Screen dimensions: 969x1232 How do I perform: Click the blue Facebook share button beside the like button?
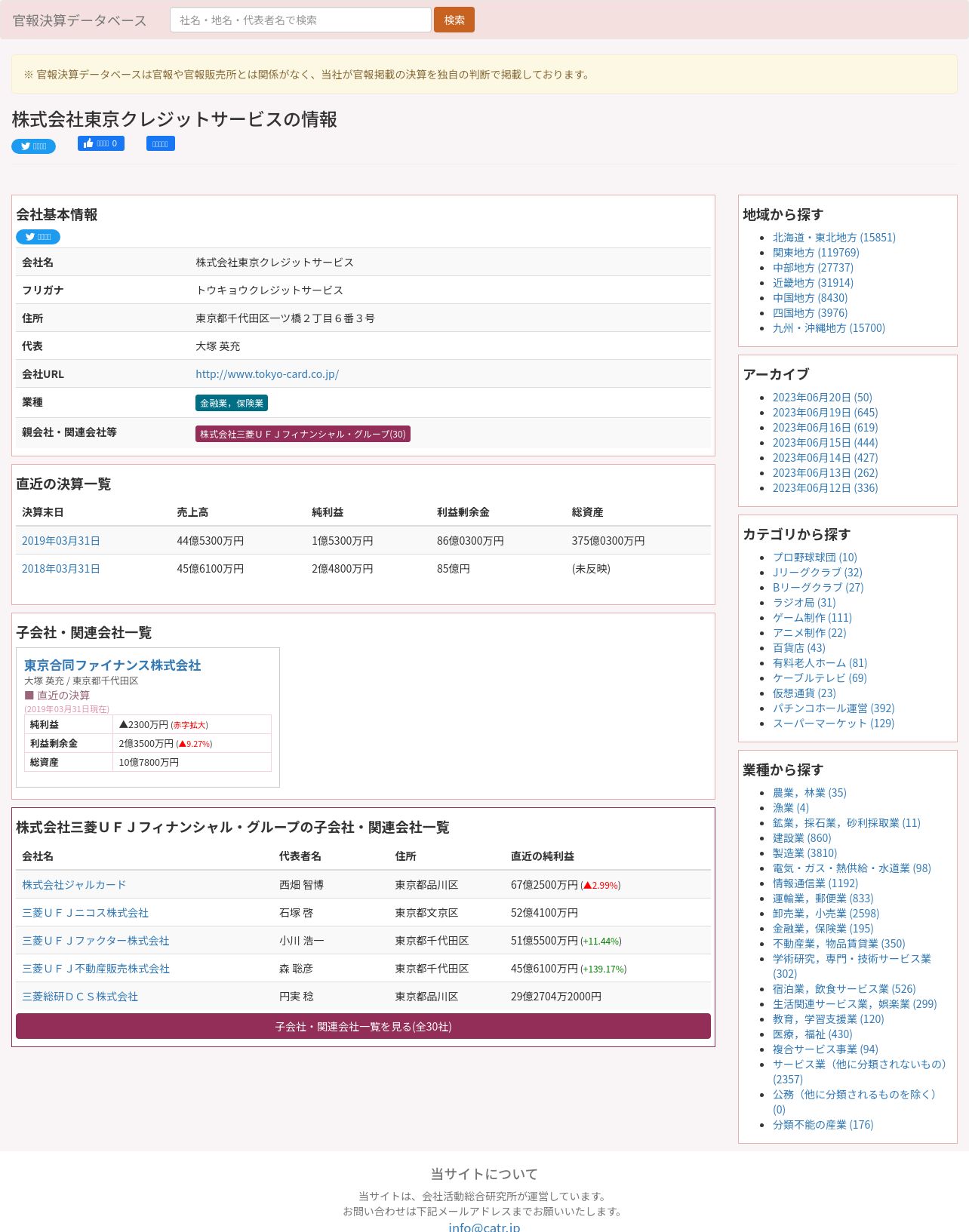(160, 143)
